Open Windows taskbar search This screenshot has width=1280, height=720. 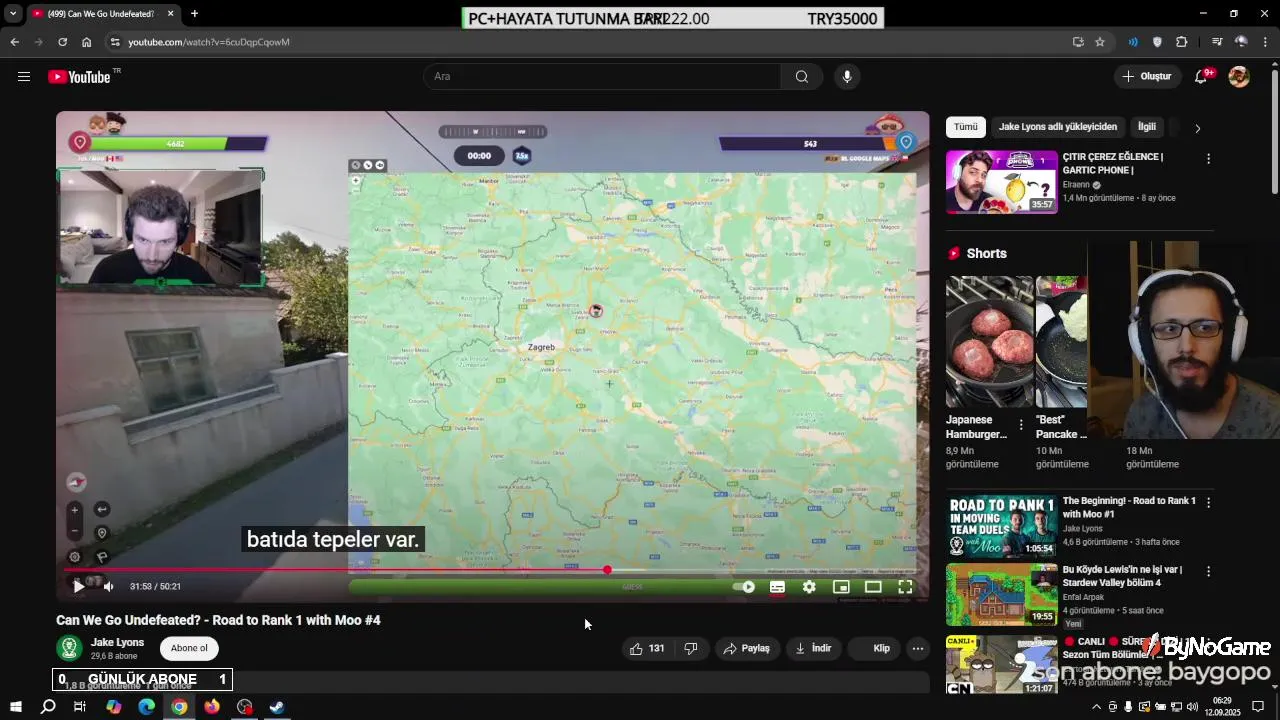48,707
